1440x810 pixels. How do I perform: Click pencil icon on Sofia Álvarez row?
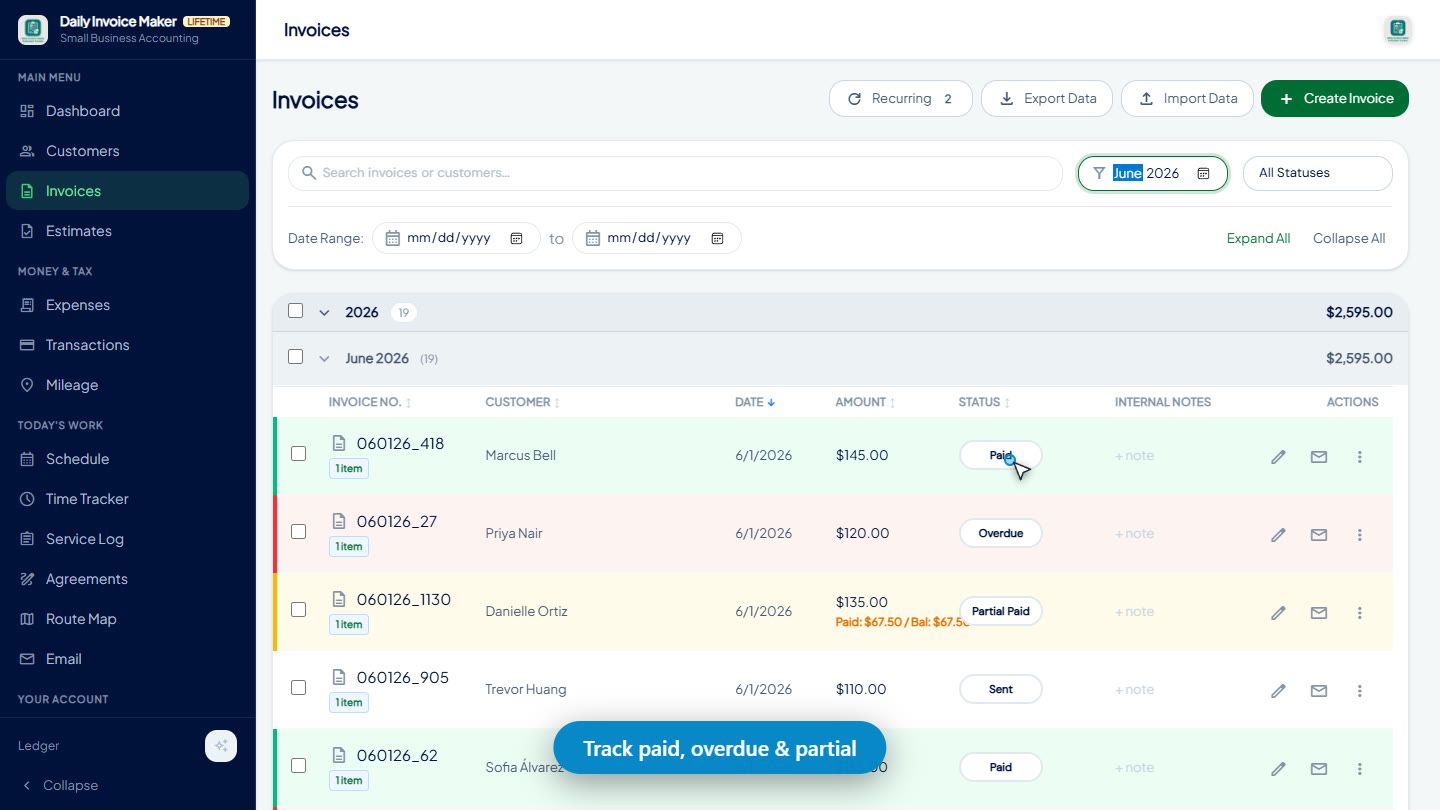pyautogui.click(x=1278, y=769)
